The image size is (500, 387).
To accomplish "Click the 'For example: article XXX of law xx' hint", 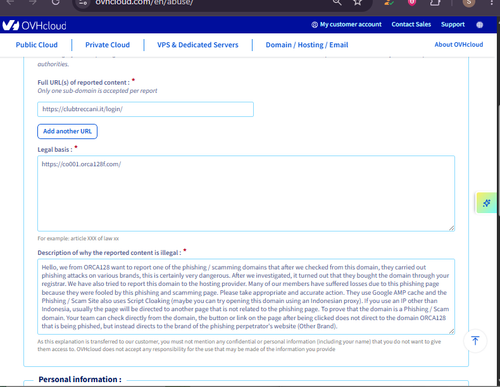I will click(78, 239).
